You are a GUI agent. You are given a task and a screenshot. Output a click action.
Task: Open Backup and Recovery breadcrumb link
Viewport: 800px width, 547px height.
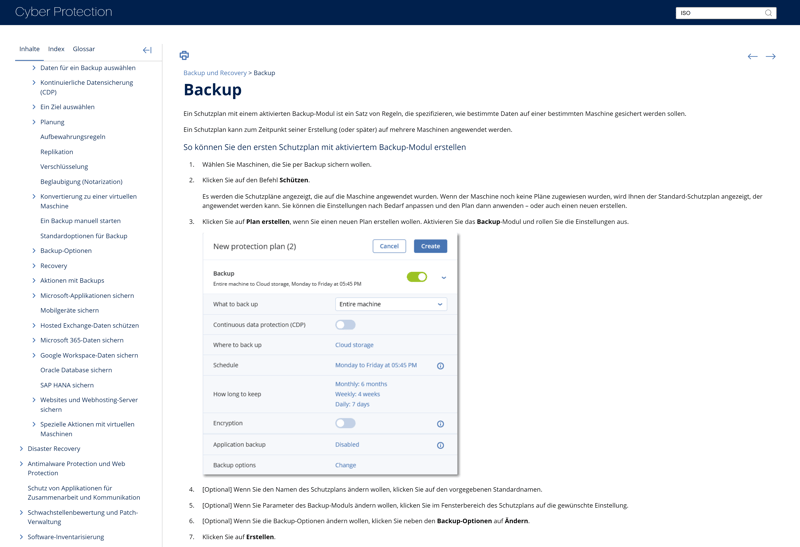point(214,73)
